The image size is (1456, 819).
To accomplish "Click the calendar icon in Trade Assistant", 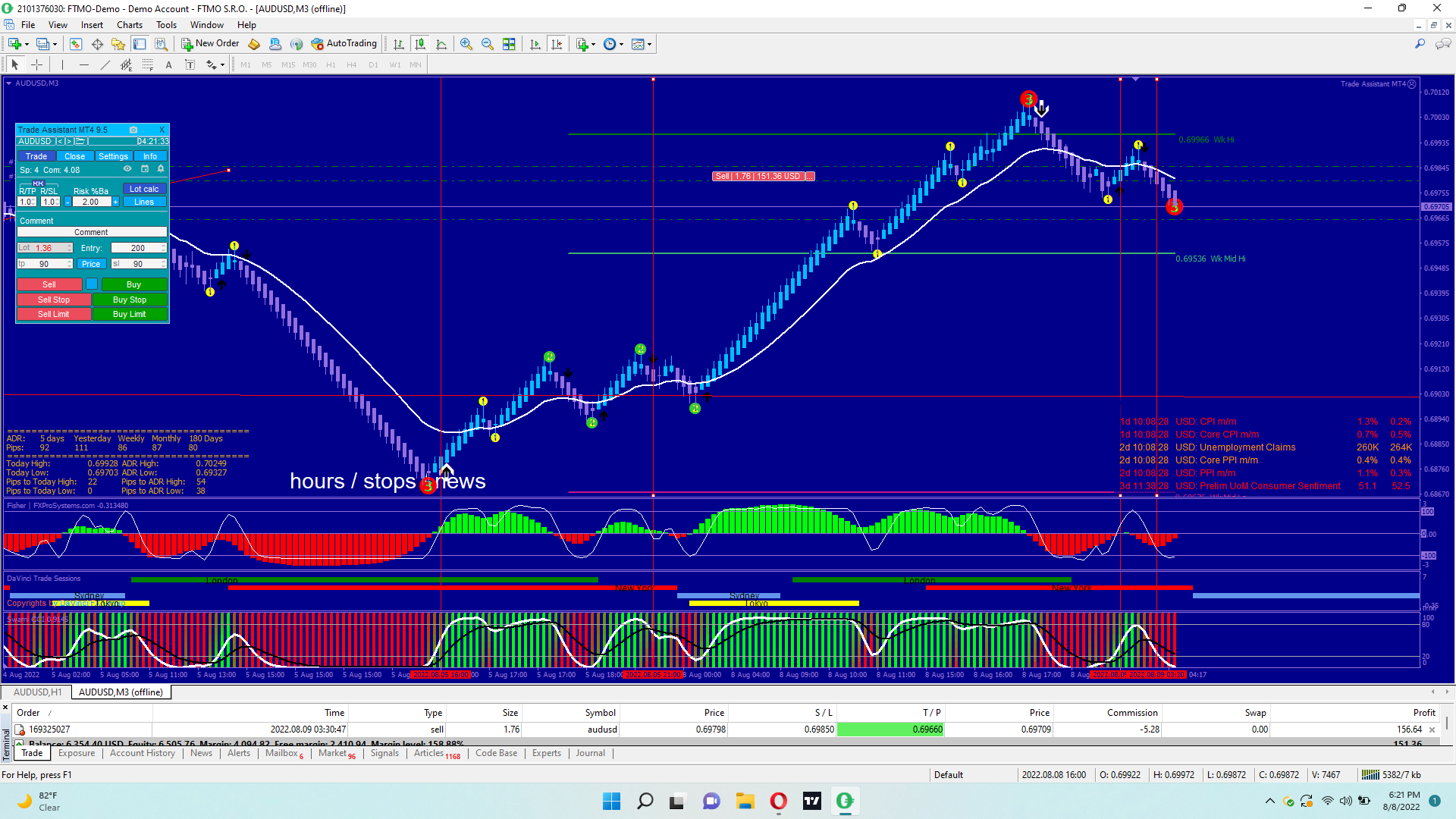I will pos(144,169).
